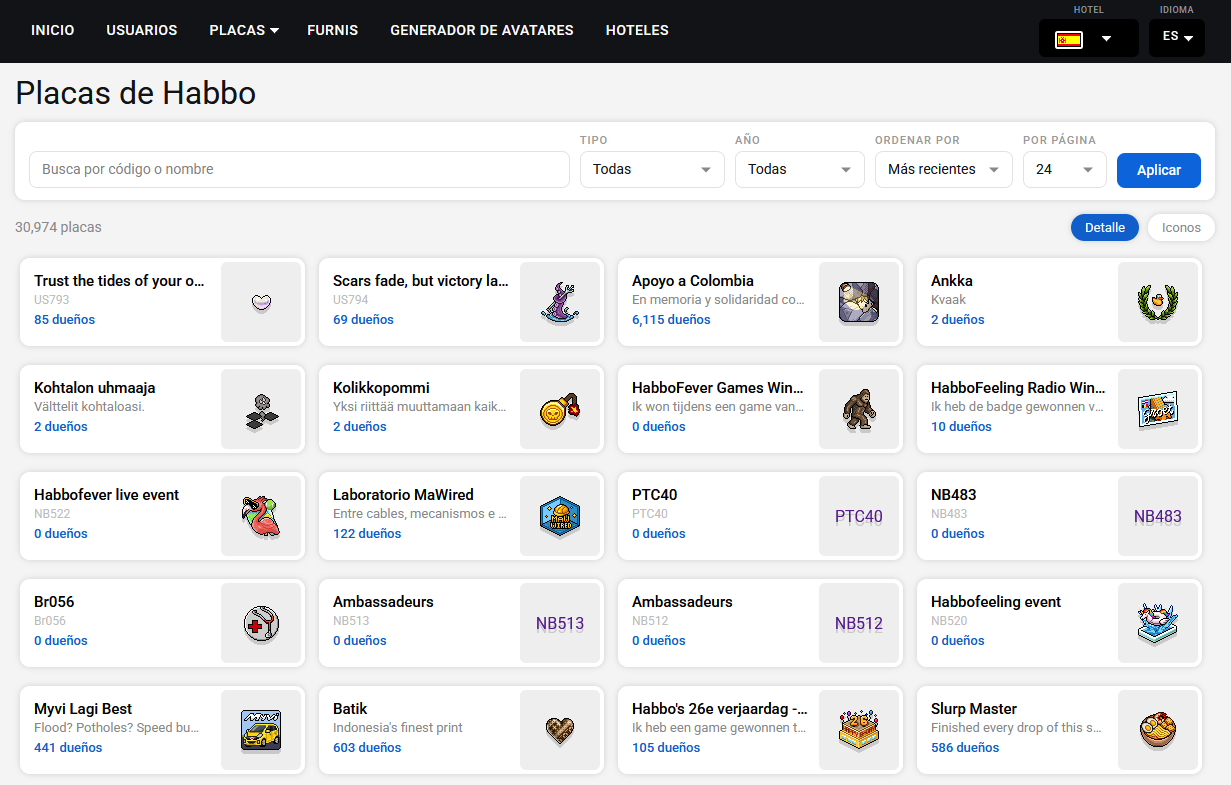Go to Inicio
This screenshot has height=785, width=1231.
point(53,30)
